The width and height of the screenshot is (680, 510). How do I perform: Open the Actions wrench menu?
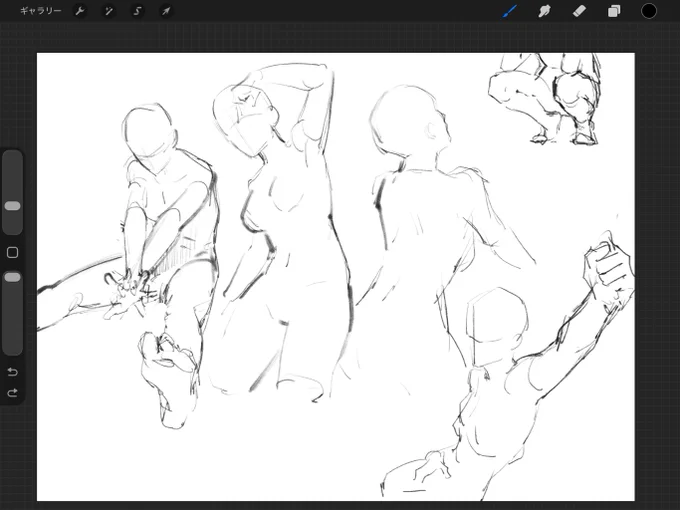[x=80, y=11]
